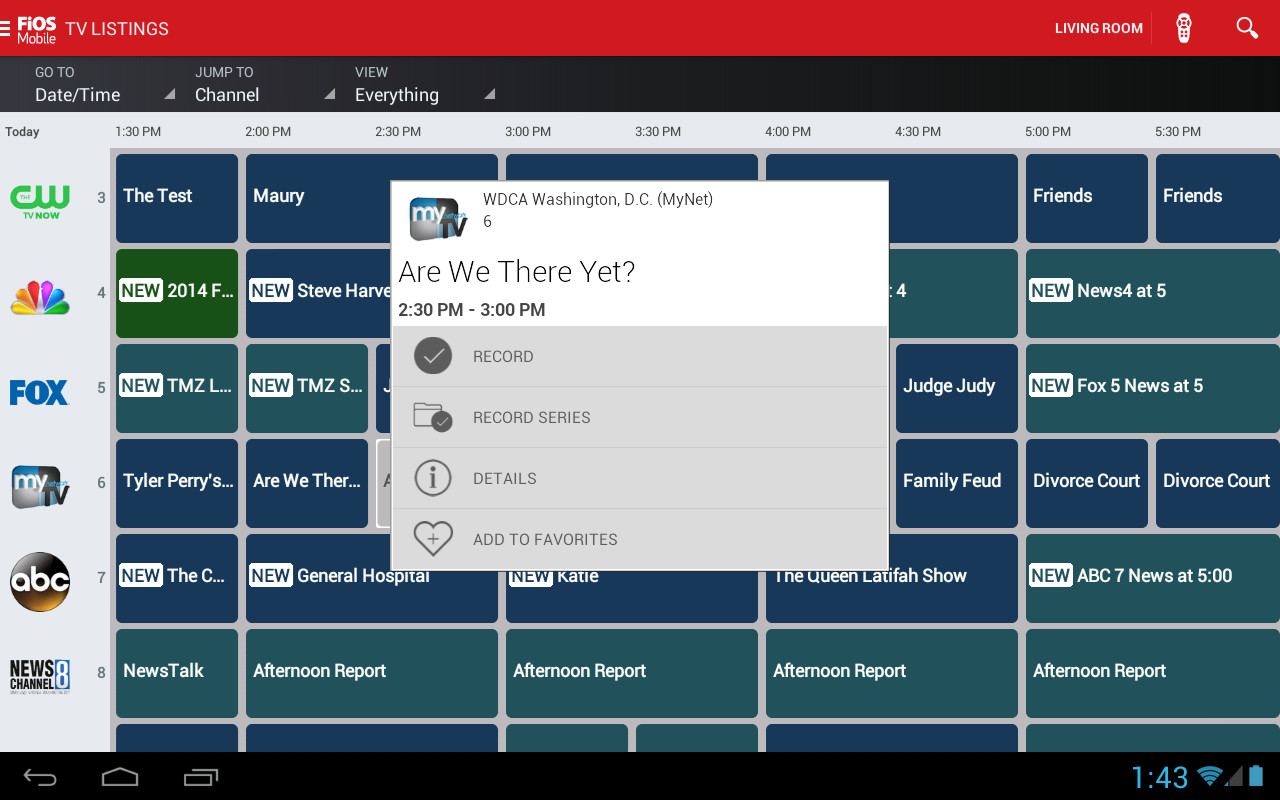Tap the Today label in time header

tap(22, 132)
